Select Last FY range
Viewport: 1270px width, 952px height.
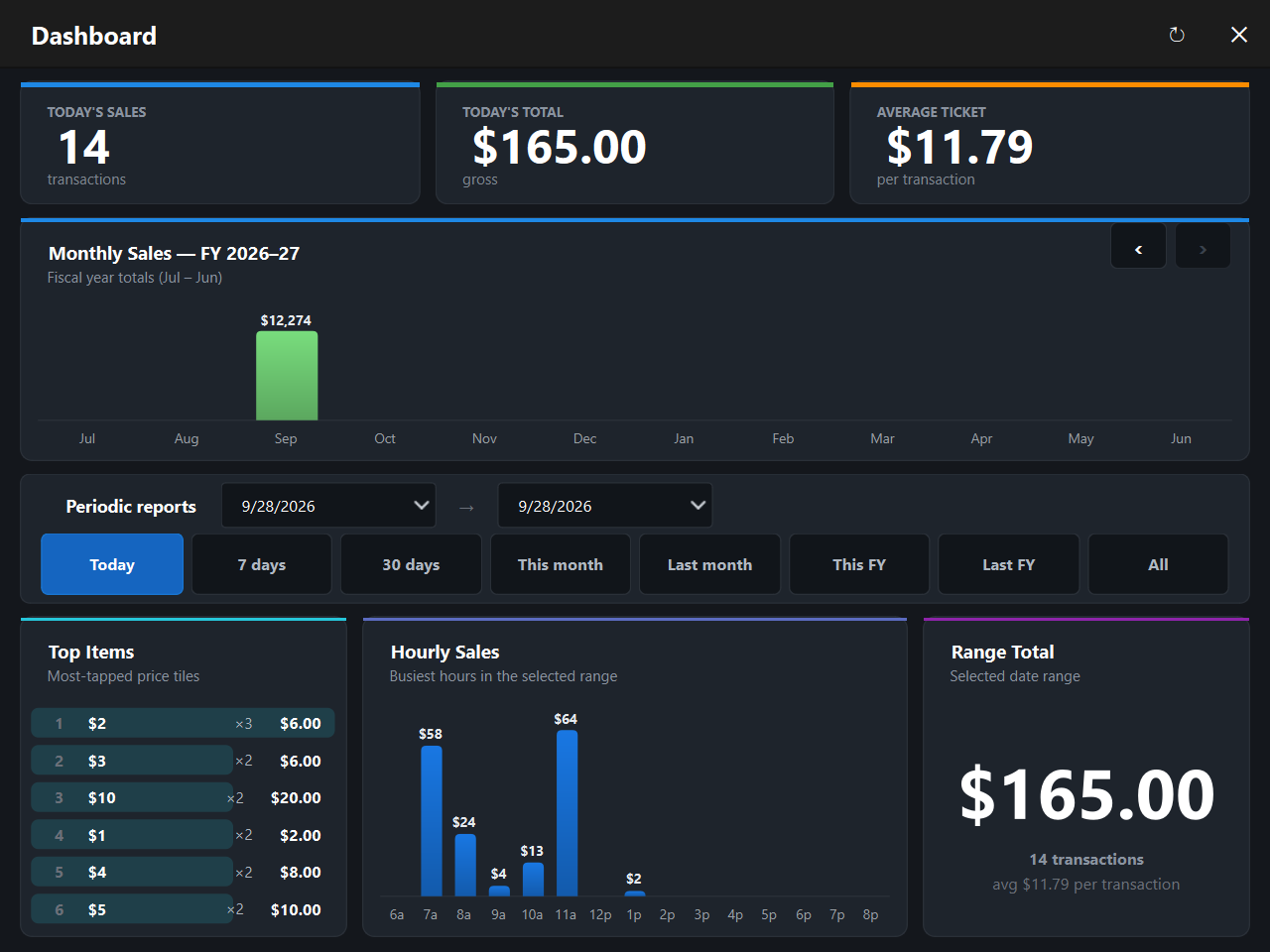click(1008, 564)
